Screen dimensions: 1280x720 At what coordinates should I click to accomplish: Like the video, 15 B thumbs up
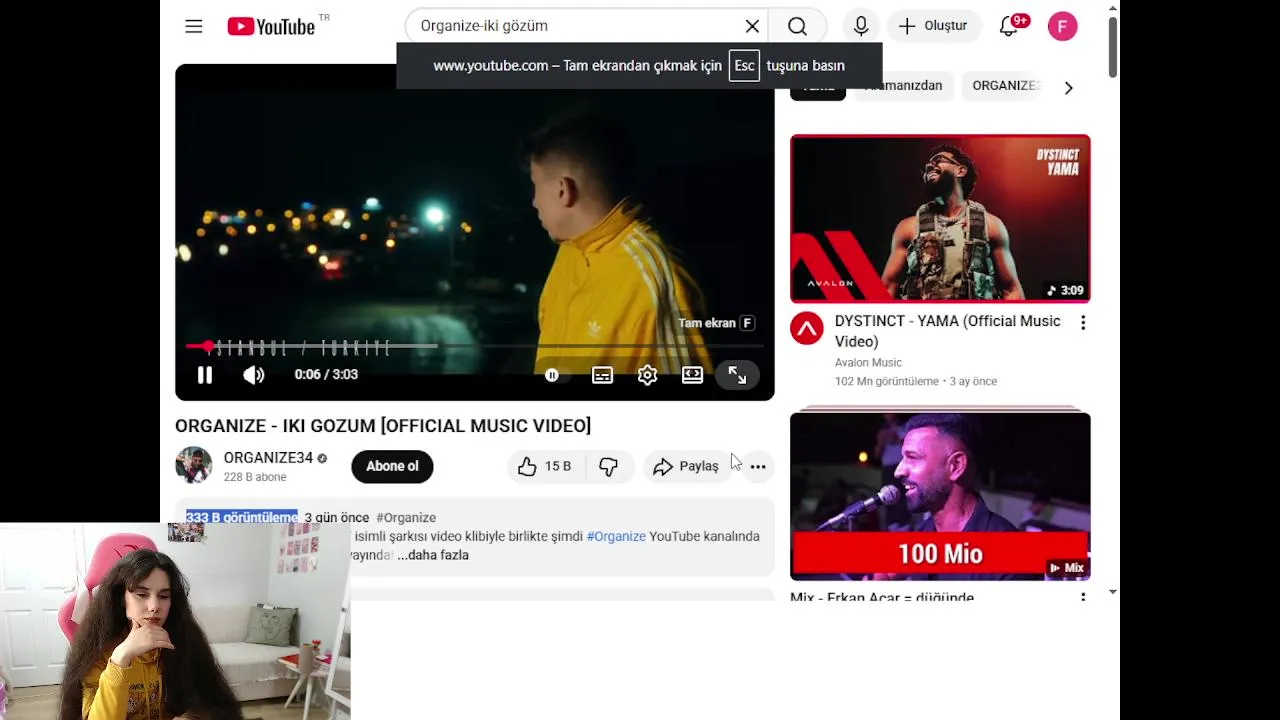click(545, 466)
